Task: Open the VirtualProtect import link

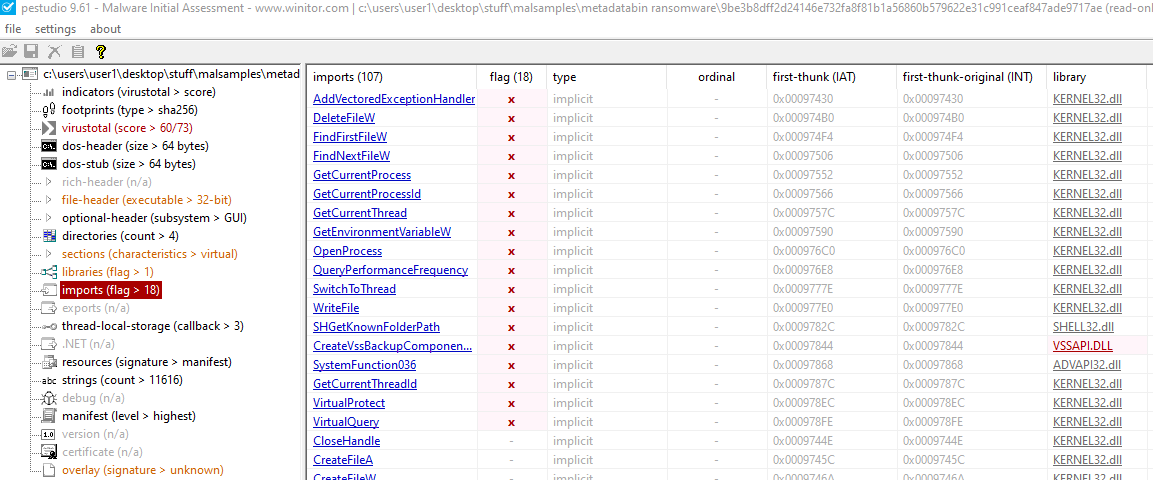Action: [349, 403]
